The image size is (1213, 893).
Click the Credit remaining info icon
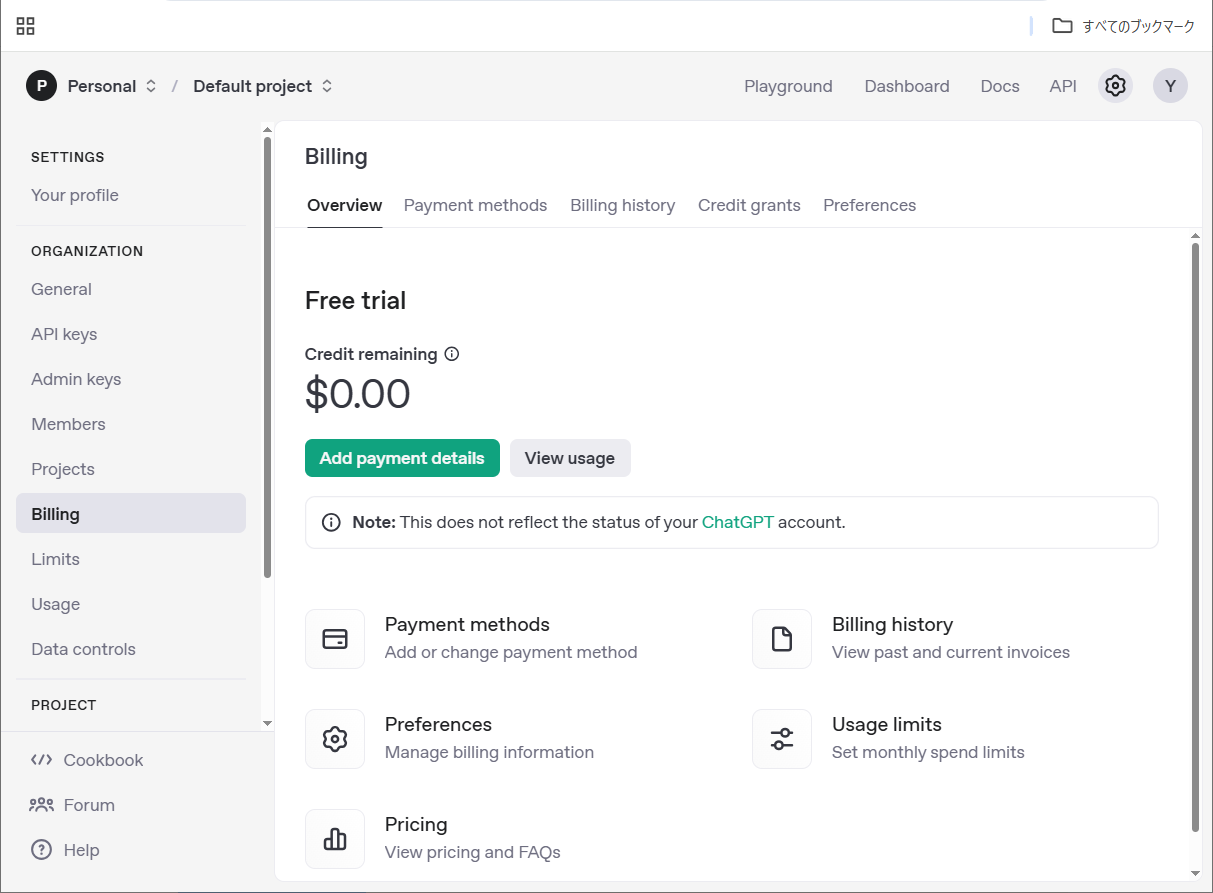(452, 354)
